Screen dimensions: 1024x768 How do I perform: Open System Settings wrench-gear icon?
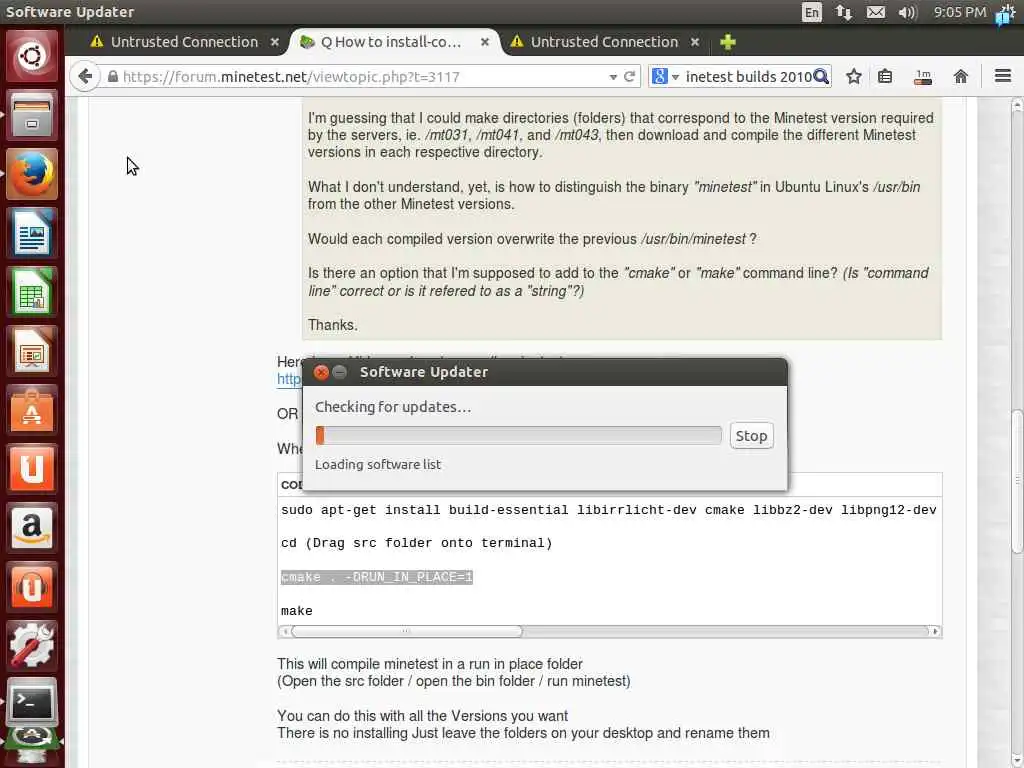(31, 645)
